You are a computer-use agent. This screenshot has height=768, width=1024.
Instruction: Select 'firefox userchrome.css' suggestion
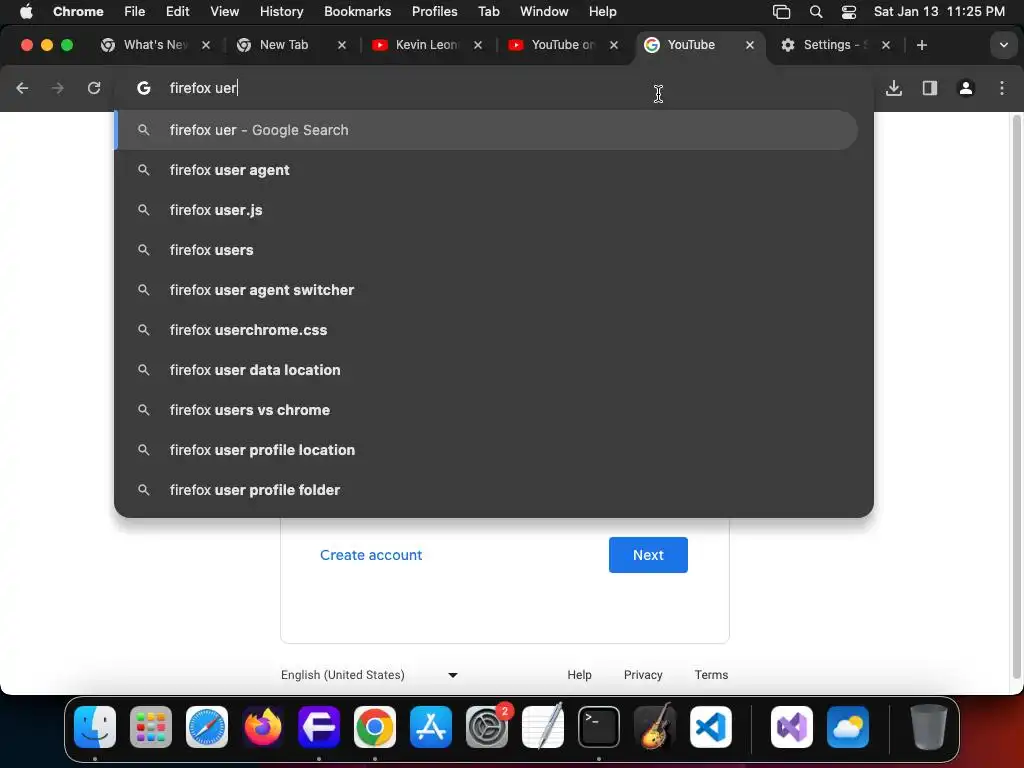click(x=487, y=330)
